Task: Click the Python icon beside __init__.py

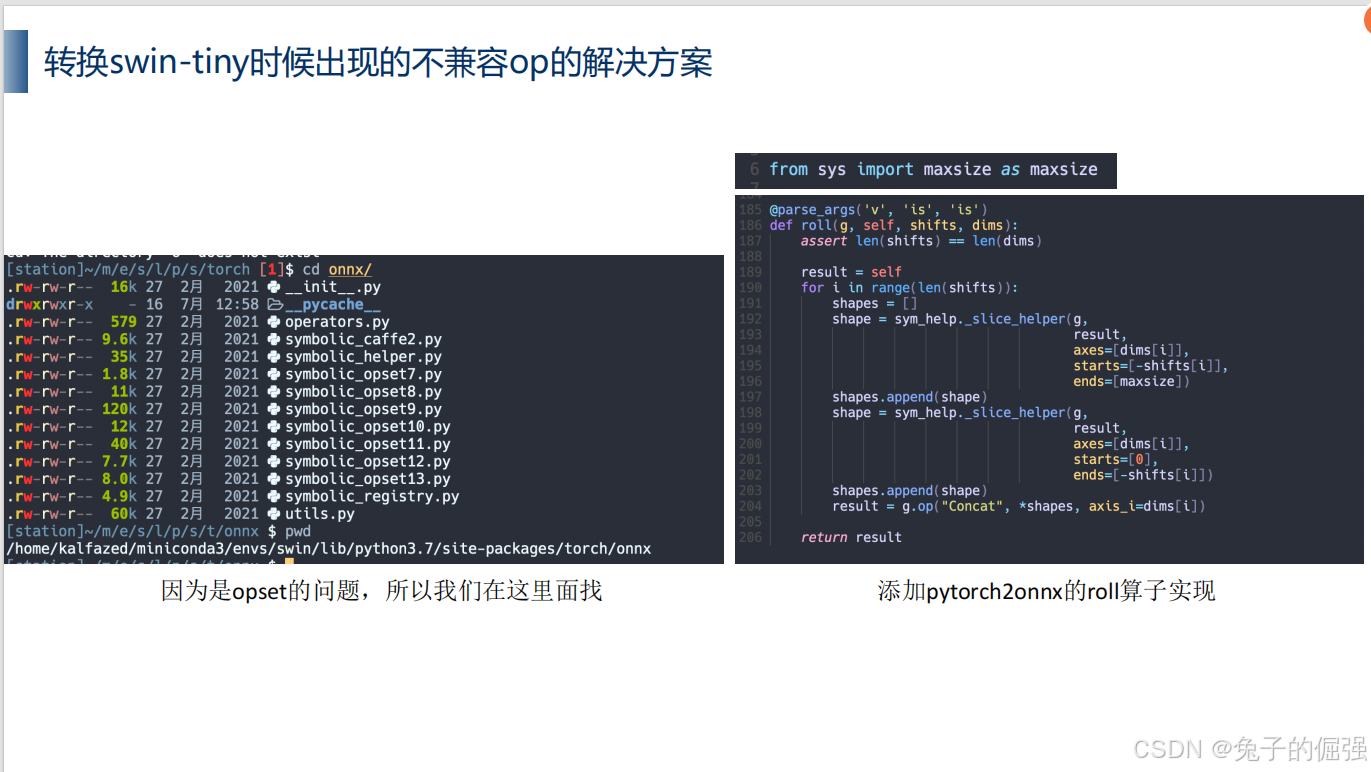Action: tap(274, 287)
